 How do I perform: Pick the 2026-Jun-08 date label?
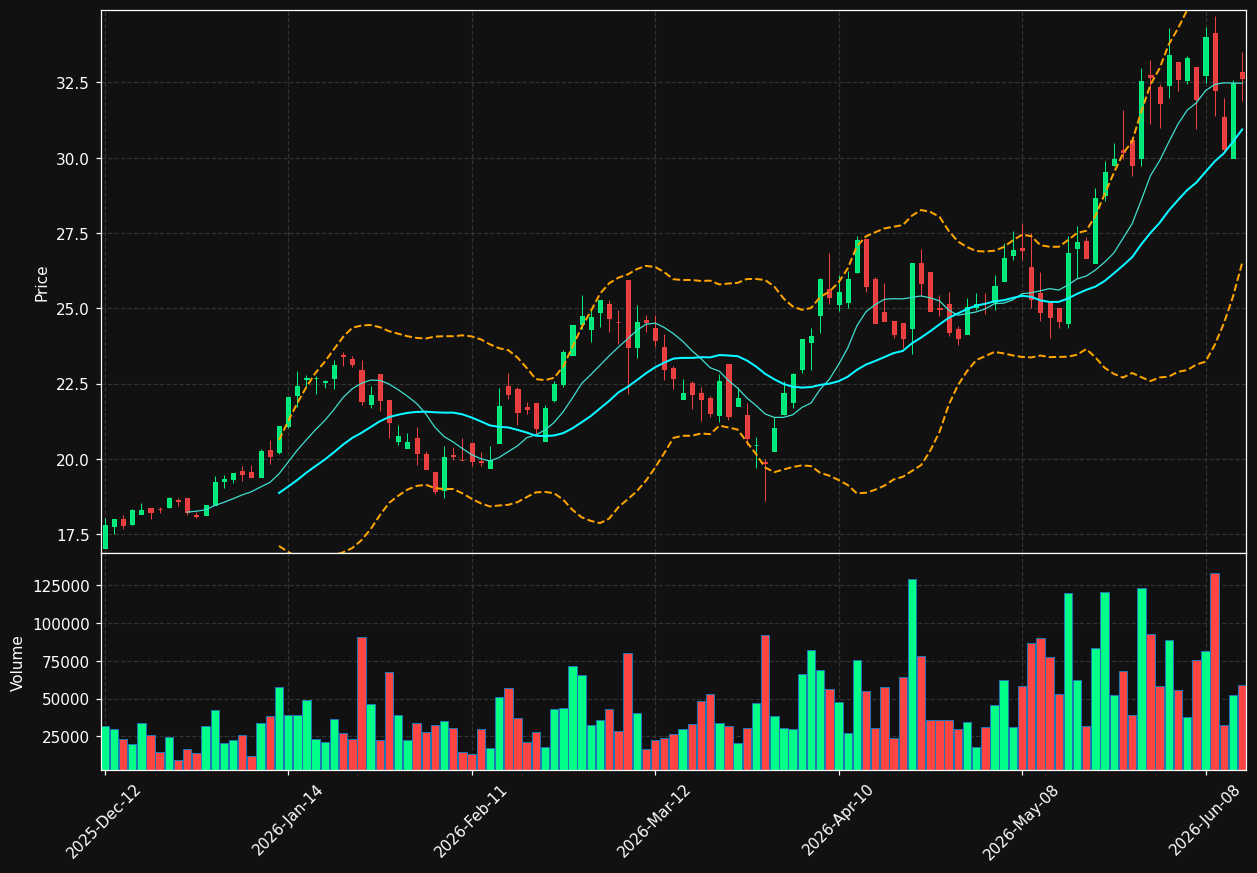[1206, 821]
